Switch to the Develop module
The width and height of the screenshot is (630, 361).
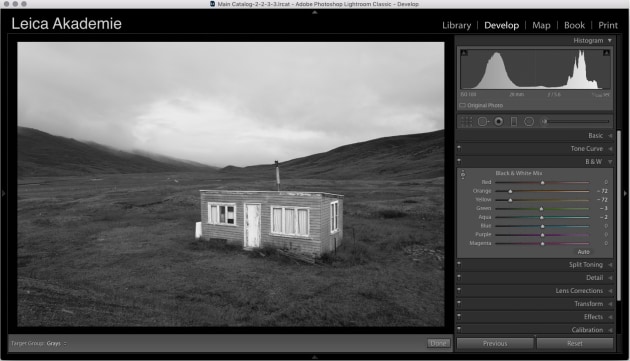click(501, 25)
